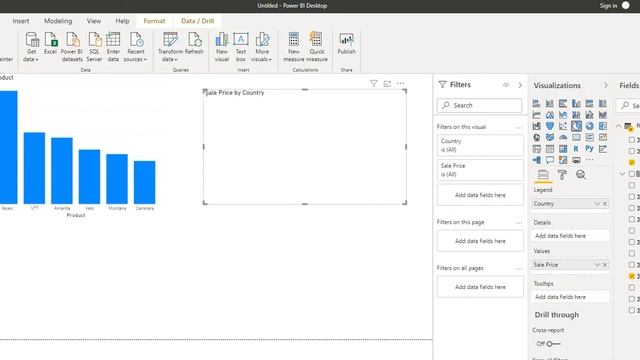Remove Country from the Legend well
Viewport: 640px width, 360px height.
605,204
